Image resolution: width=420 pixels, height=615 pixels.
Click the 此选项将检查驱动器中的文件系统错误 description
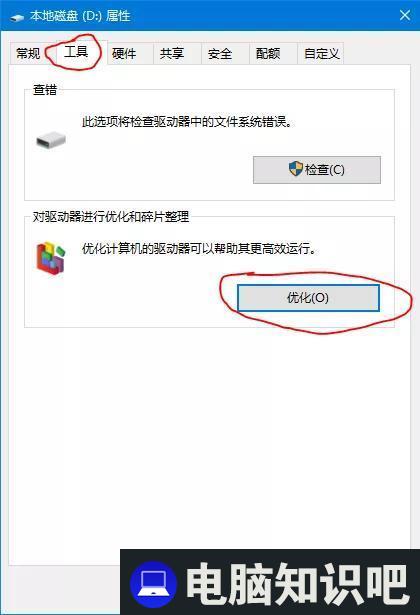coord(187,122)
